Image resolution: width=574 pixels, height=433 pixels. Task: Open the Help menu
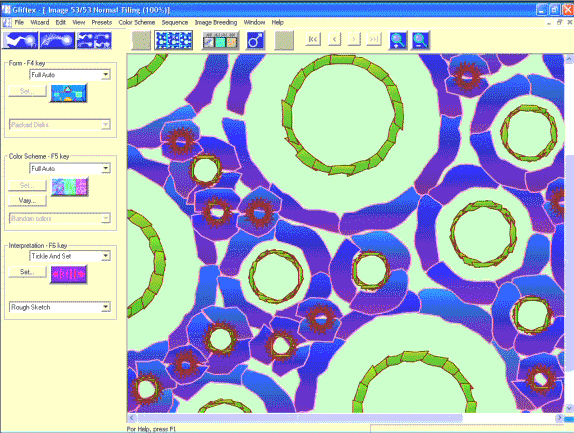tap(277, 22)
